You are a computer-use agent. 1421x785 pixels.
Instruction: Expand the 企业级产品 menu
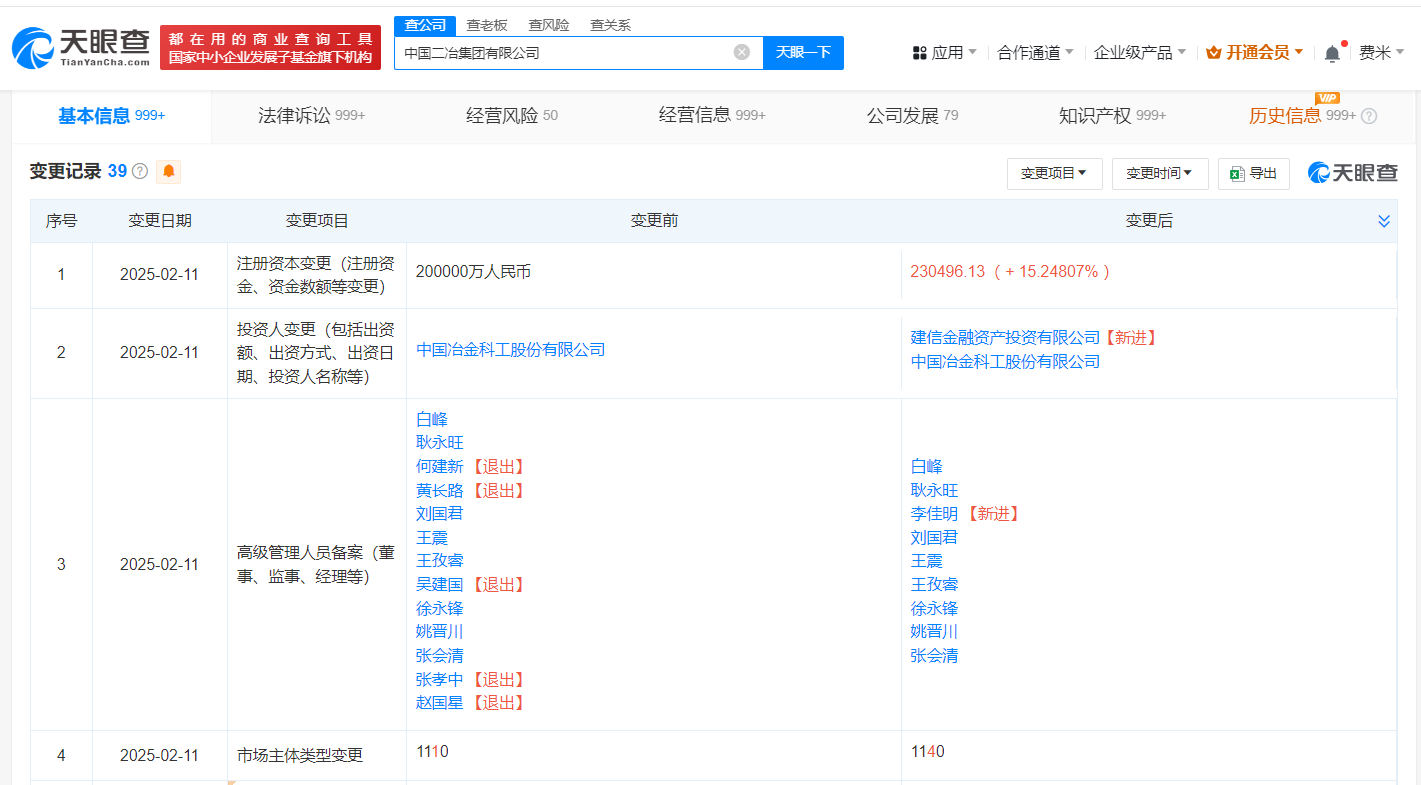pos(1140,53)
